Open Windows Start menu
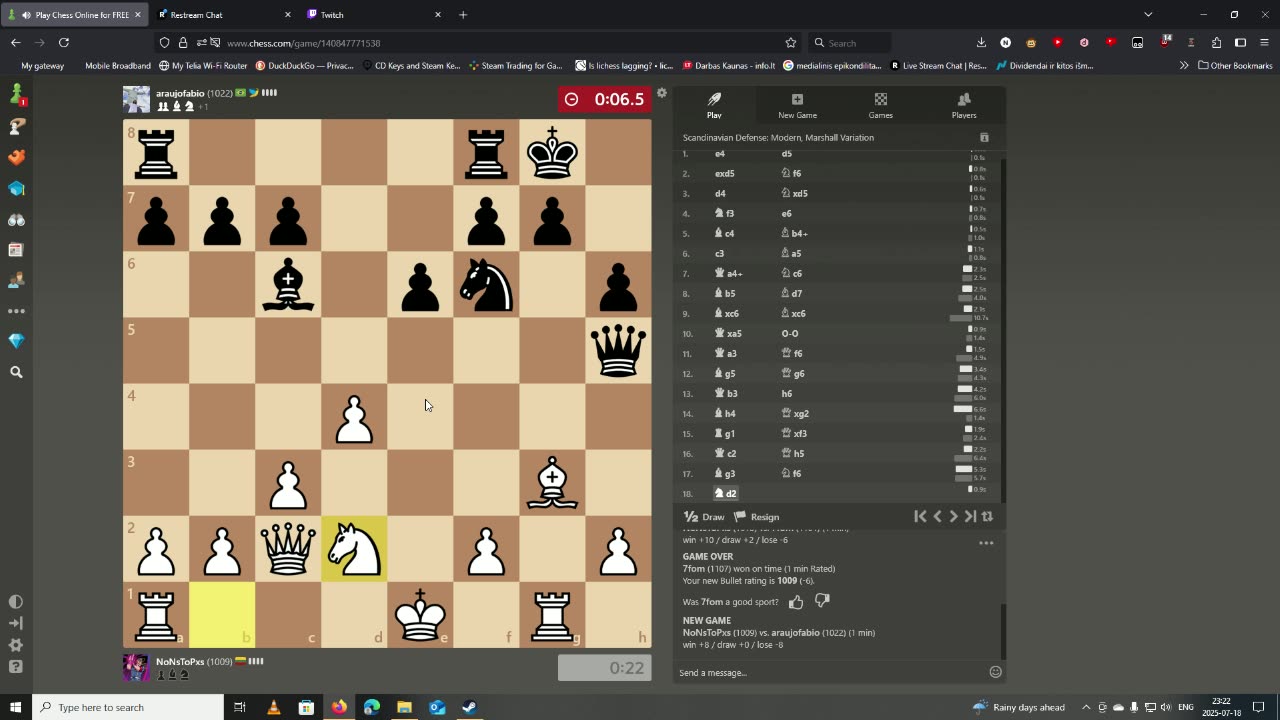 tap(16, 707)
